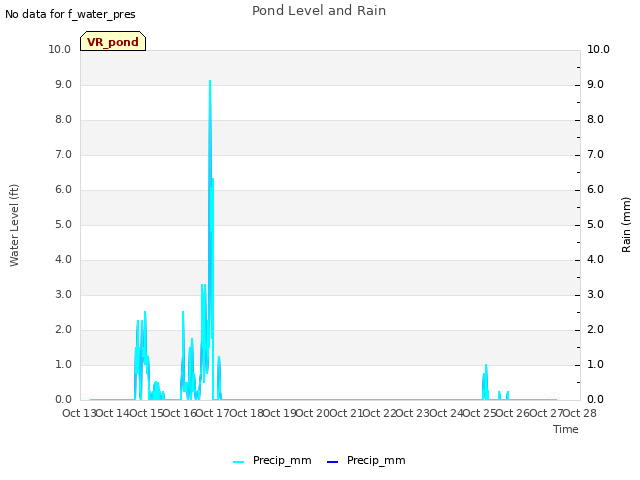The height and width of the screenshot is (480, 640).
Task: Select the cyan Precip_mm legend entry
Action: tap(272, 460)
